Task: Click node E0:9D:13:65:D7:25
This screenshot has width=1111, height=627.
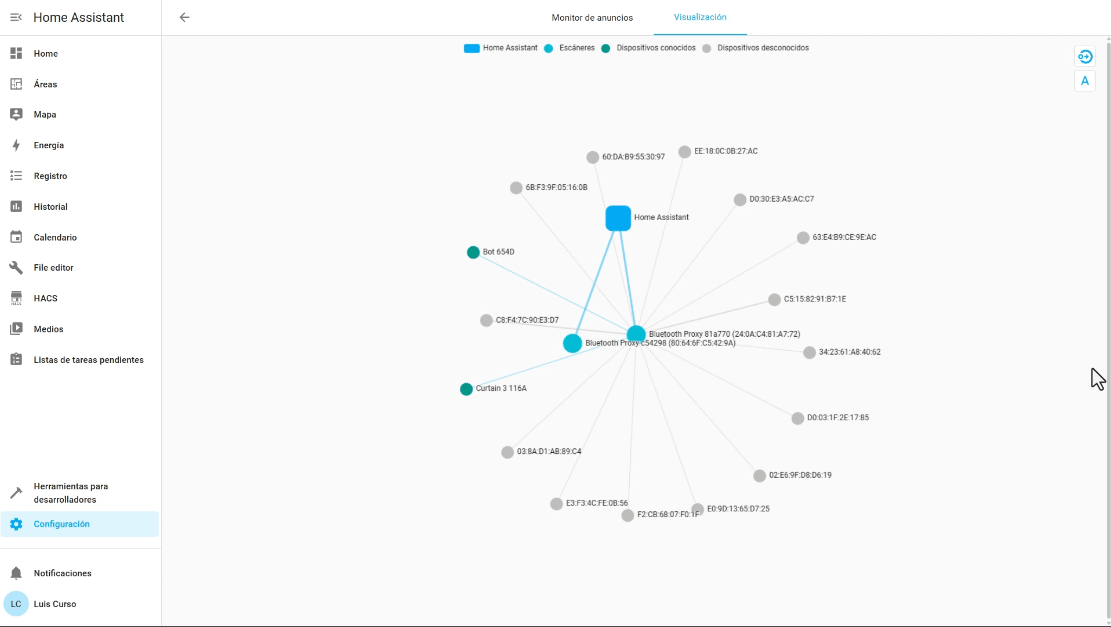Action: pyautogui.click(x=697, y=509)
